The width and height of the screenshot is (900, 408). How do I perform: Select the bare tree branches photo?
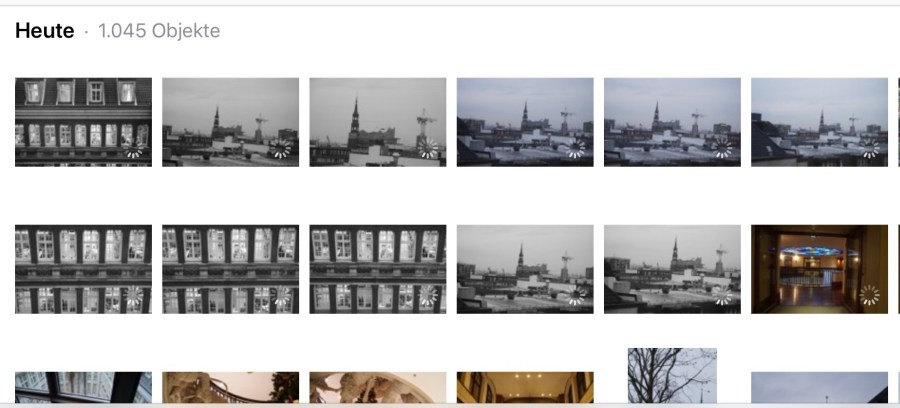point(672,375)
